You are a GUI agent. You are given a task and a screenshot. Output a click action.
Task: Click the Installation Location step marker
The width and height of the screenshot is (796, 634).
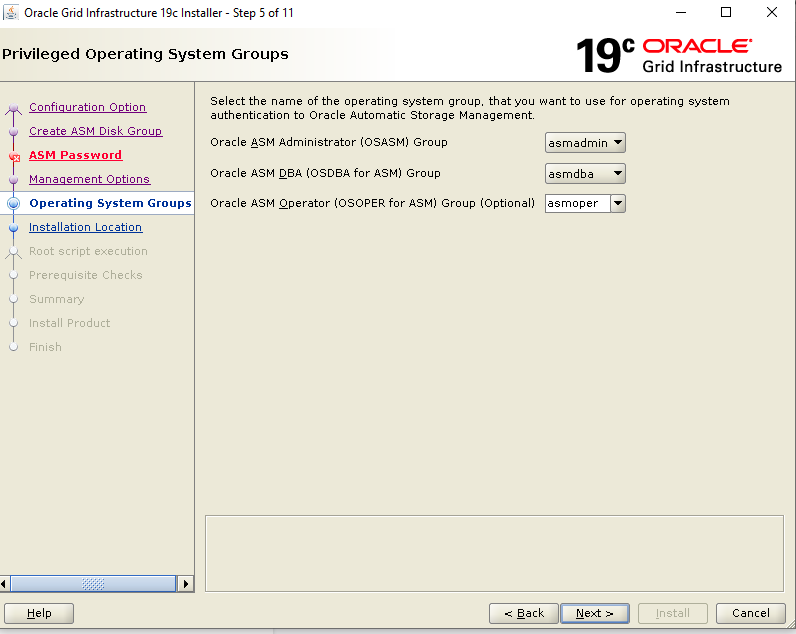click(x=14, y=228)
